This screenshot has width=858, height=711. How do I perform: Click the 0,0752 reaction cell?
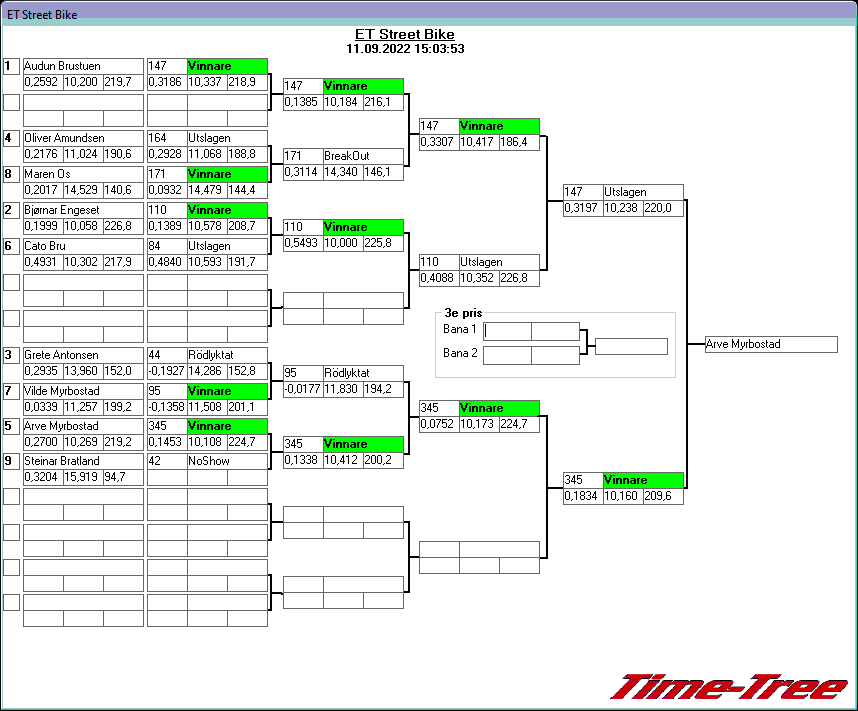tap(439, 424)
